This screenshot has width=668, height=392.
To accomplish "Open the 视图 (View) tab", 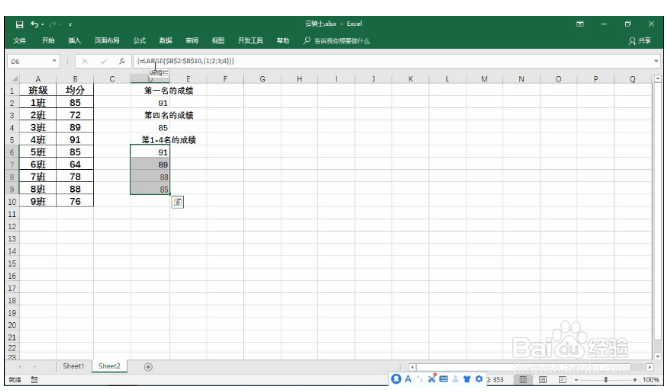I will (218, 40).
